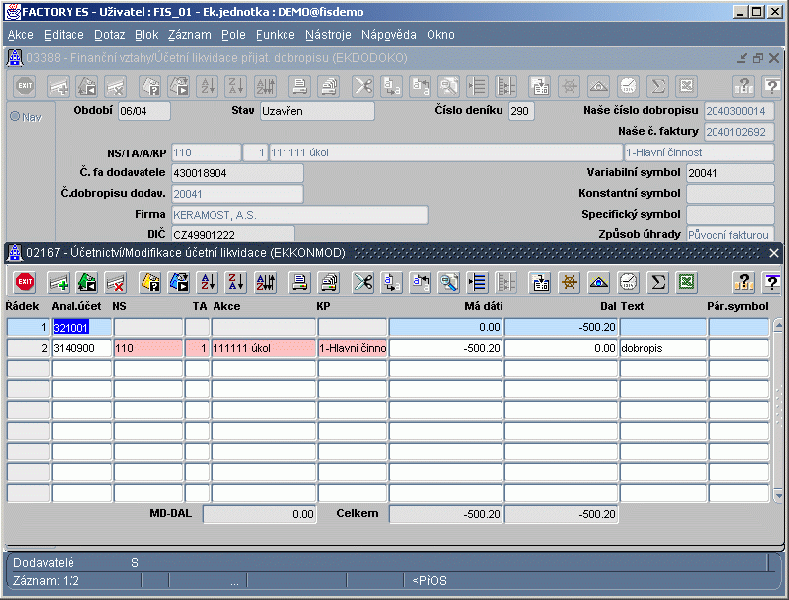Click the empty Konstantní symbol field
789x600 pixels.
pyautogui.click(x=730, y=194)
